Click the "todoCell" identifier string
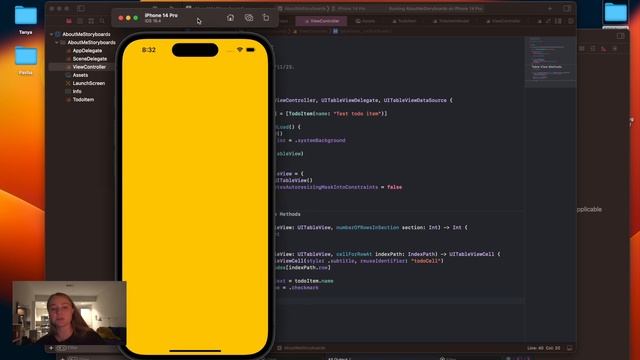 [425, 261]
